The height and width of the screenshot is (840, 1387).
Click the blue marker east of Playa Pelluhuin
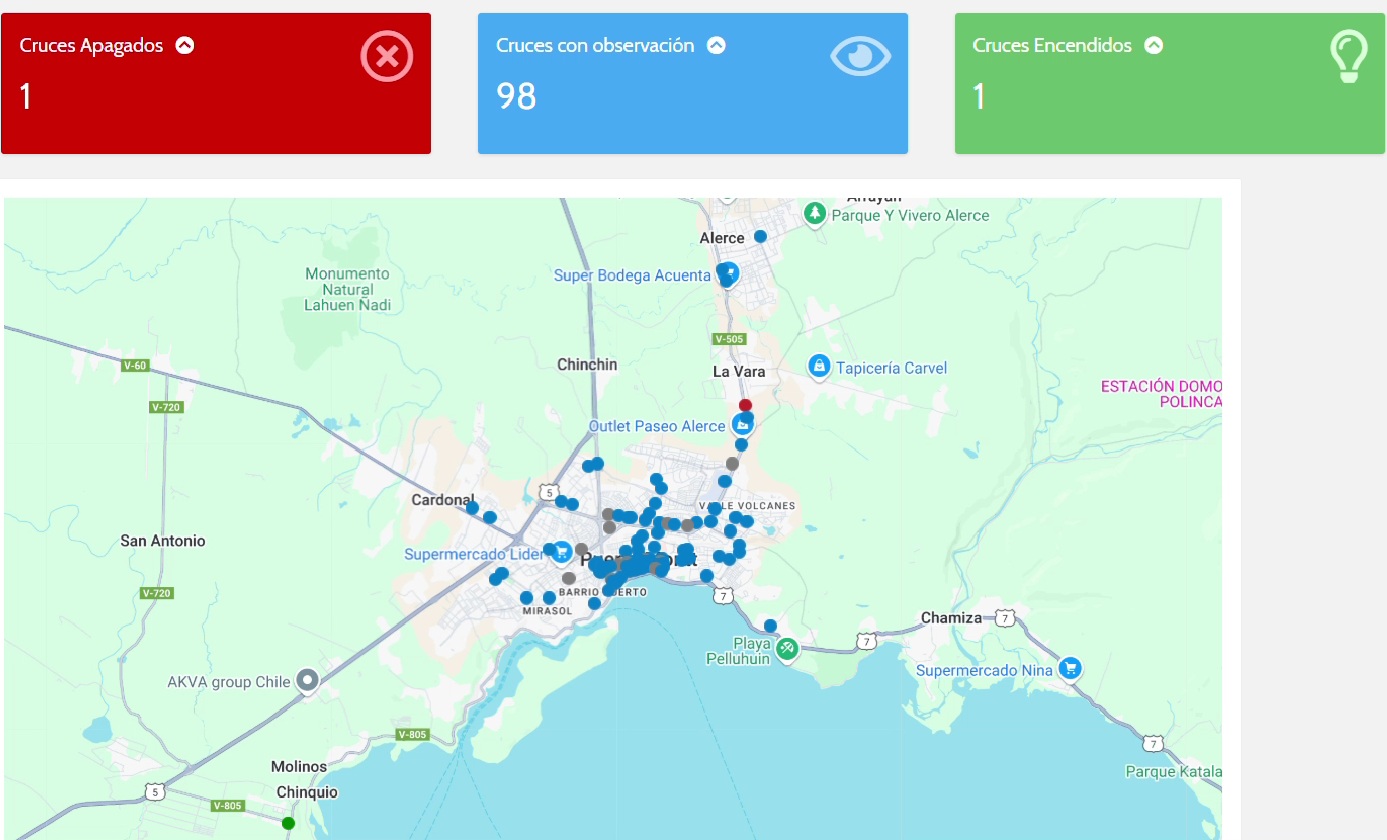770,625
